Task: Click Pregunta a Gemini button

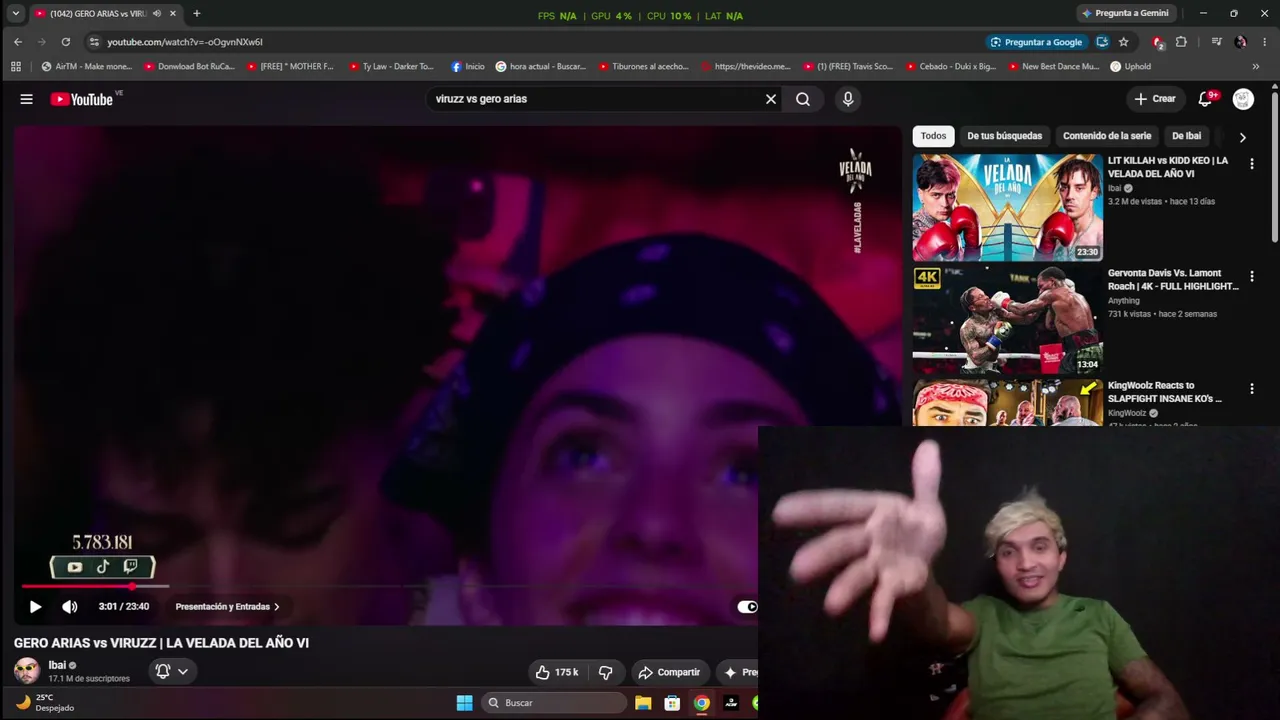Action: (x=1124, y=13)
